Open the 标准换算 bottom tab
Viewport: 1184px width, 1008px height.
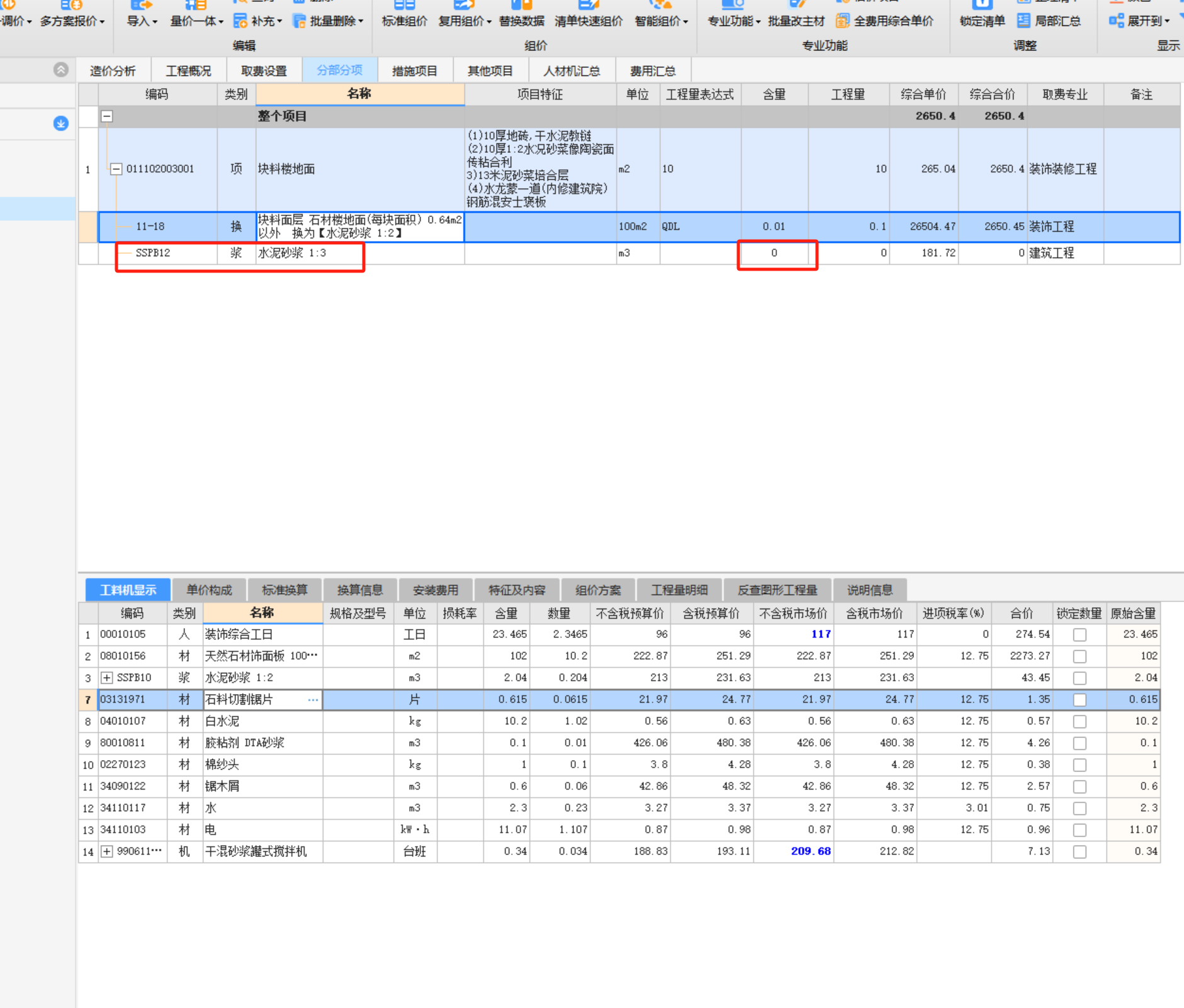click(285, 590)
